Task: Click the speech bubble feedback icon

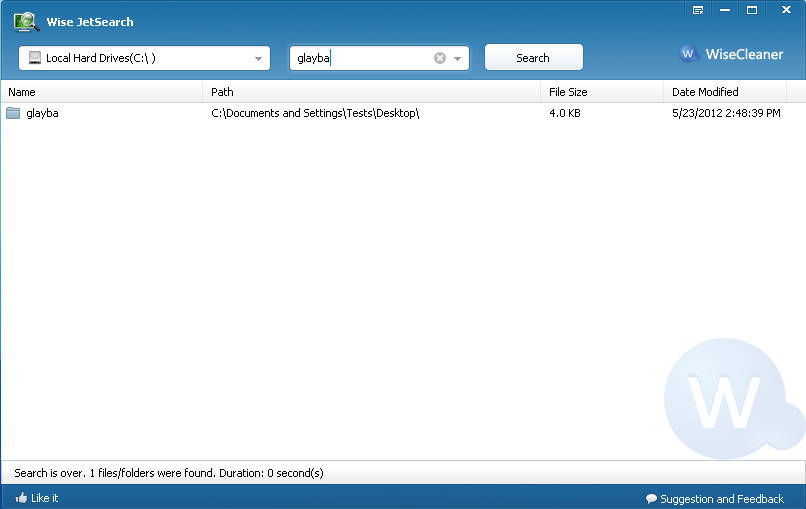Action: tap(651, 499)
